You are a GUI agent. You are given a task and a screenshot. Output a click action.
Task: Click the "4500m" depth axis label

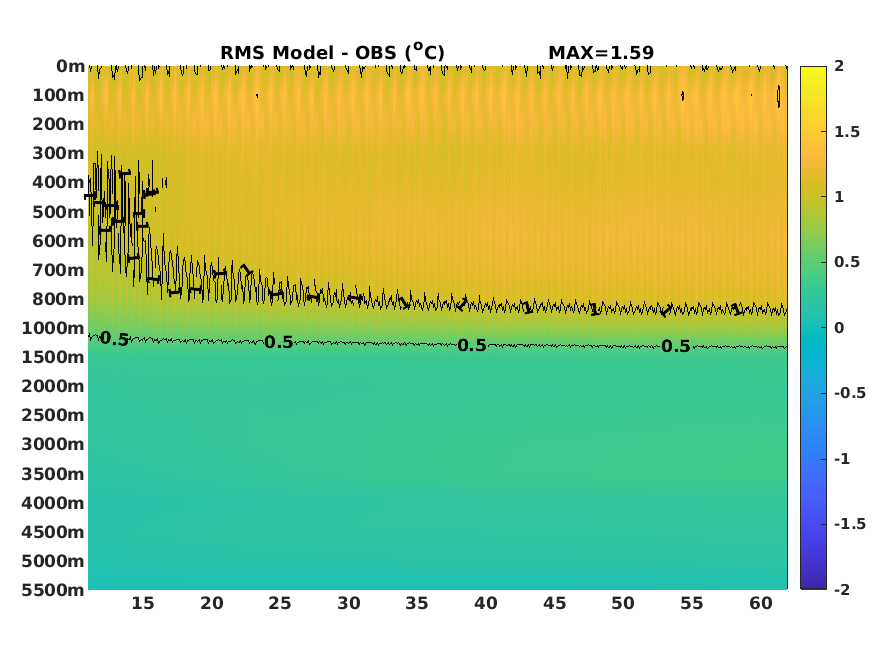coord(53,532)
